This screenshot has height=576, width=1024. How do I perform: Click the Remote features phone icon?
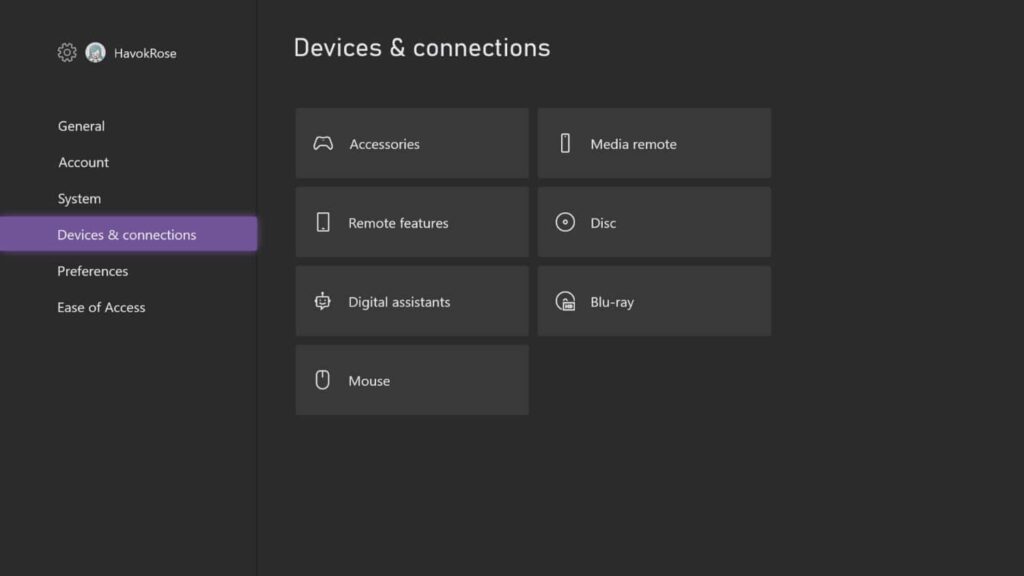point(322,222)
